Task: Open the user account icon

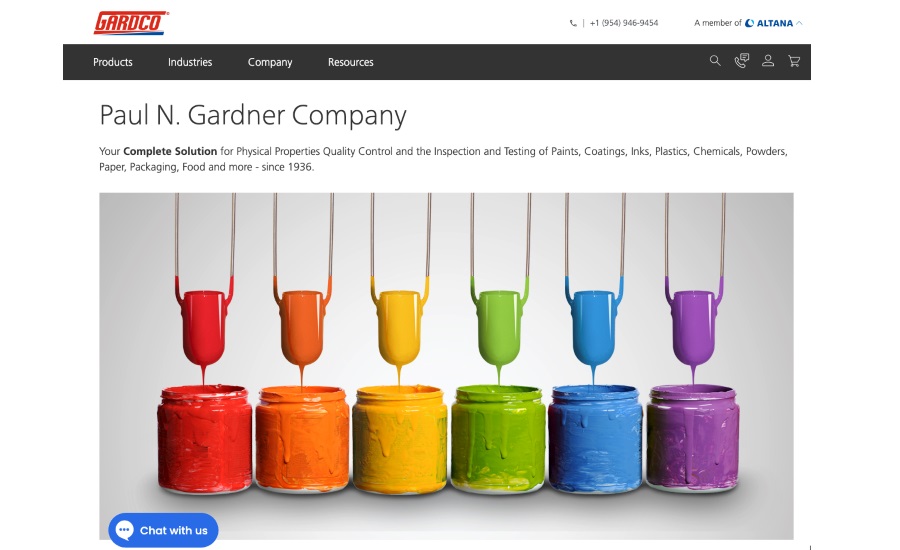Action: click(768, 61)
